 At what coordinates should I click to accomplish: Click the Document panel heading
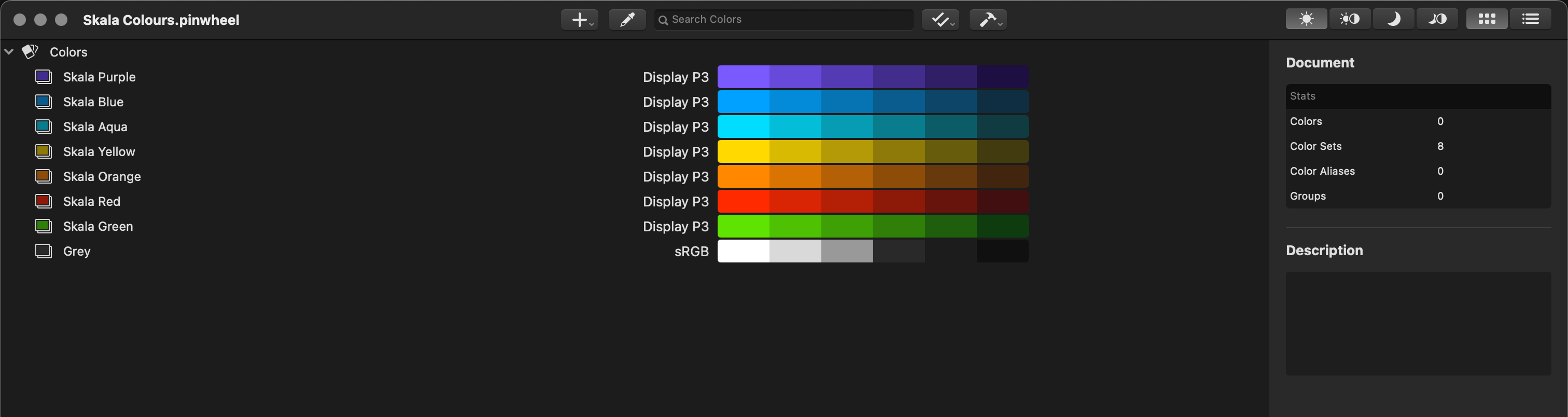pyautogui.click(x=1320, y=63)
